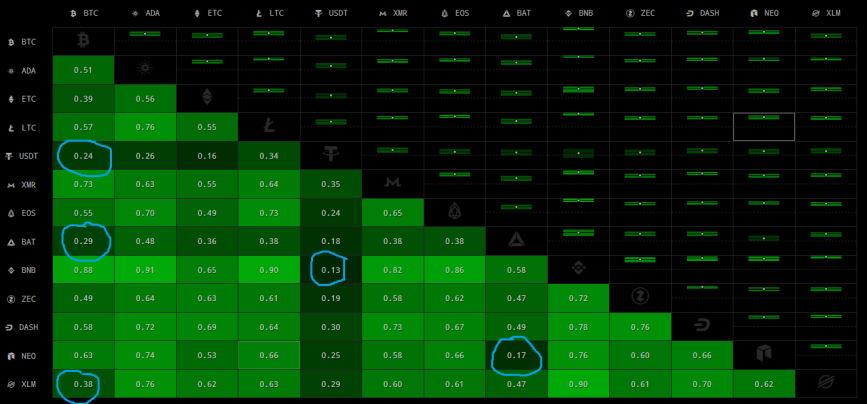
Task: Select the USDT column header
Action: [331, 13]
